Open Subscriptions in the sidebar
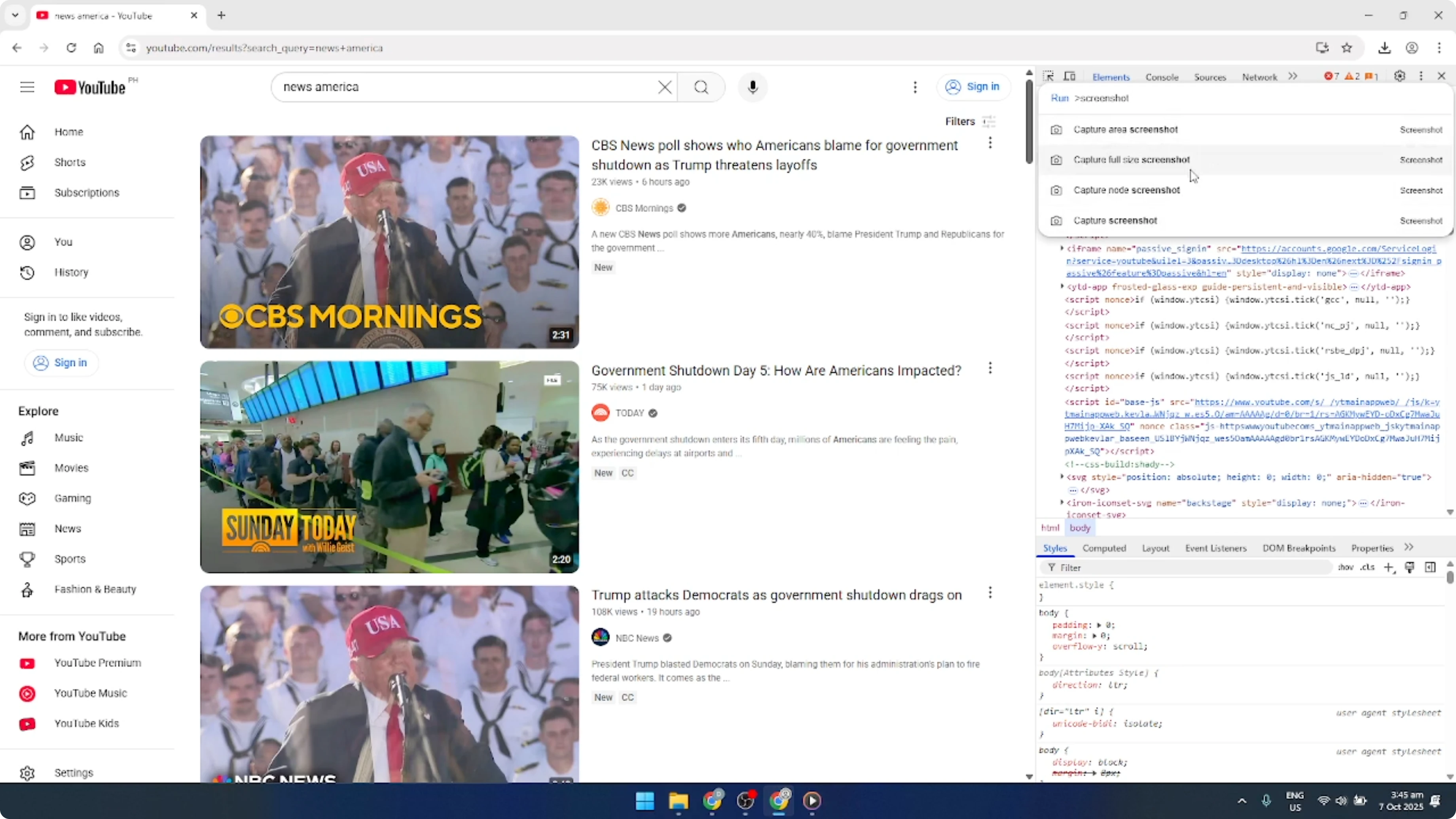Screen dimensions: 1456x819 (x=87, y=193)
